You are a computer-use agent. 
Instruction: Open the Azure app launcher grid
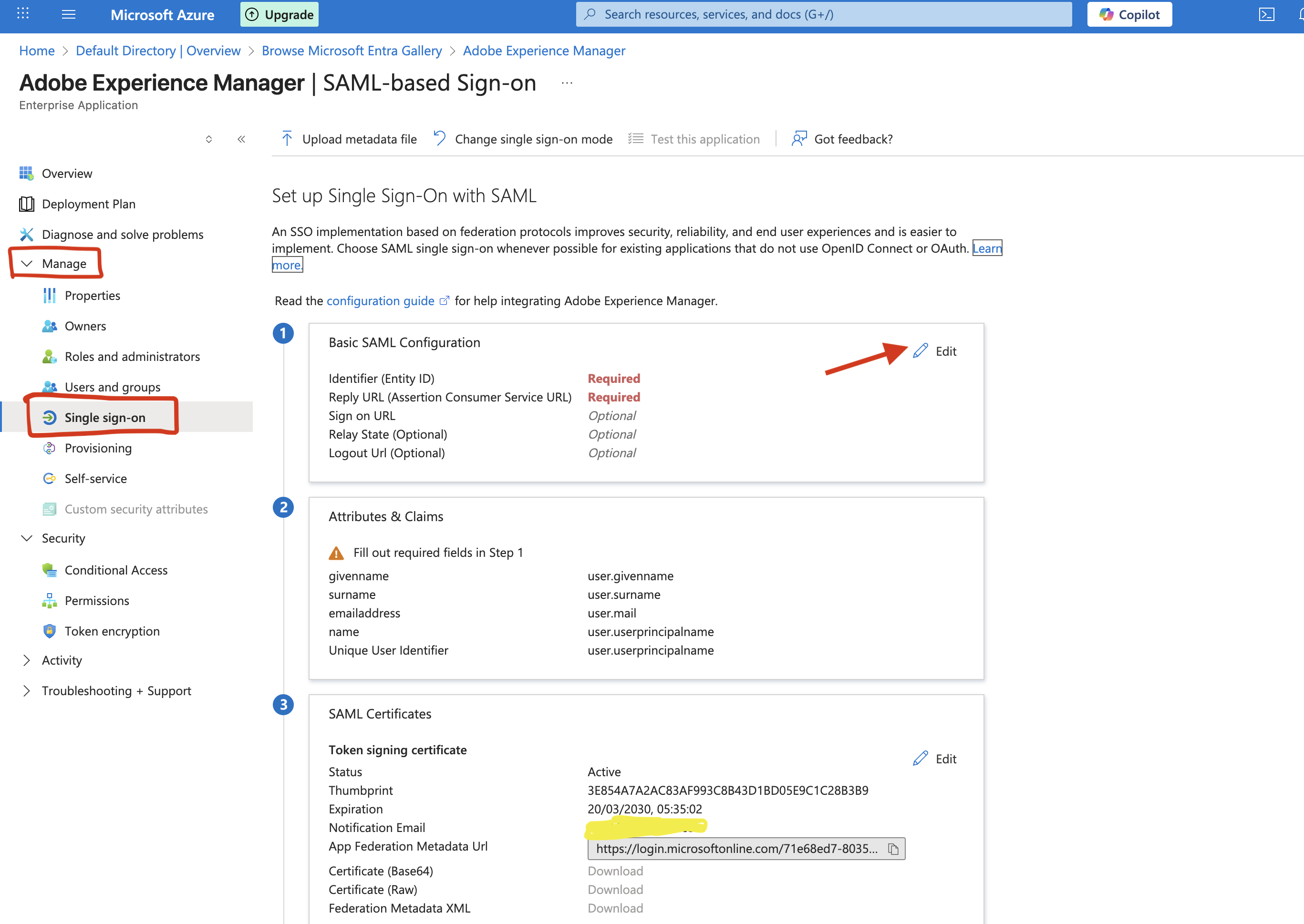23,14
